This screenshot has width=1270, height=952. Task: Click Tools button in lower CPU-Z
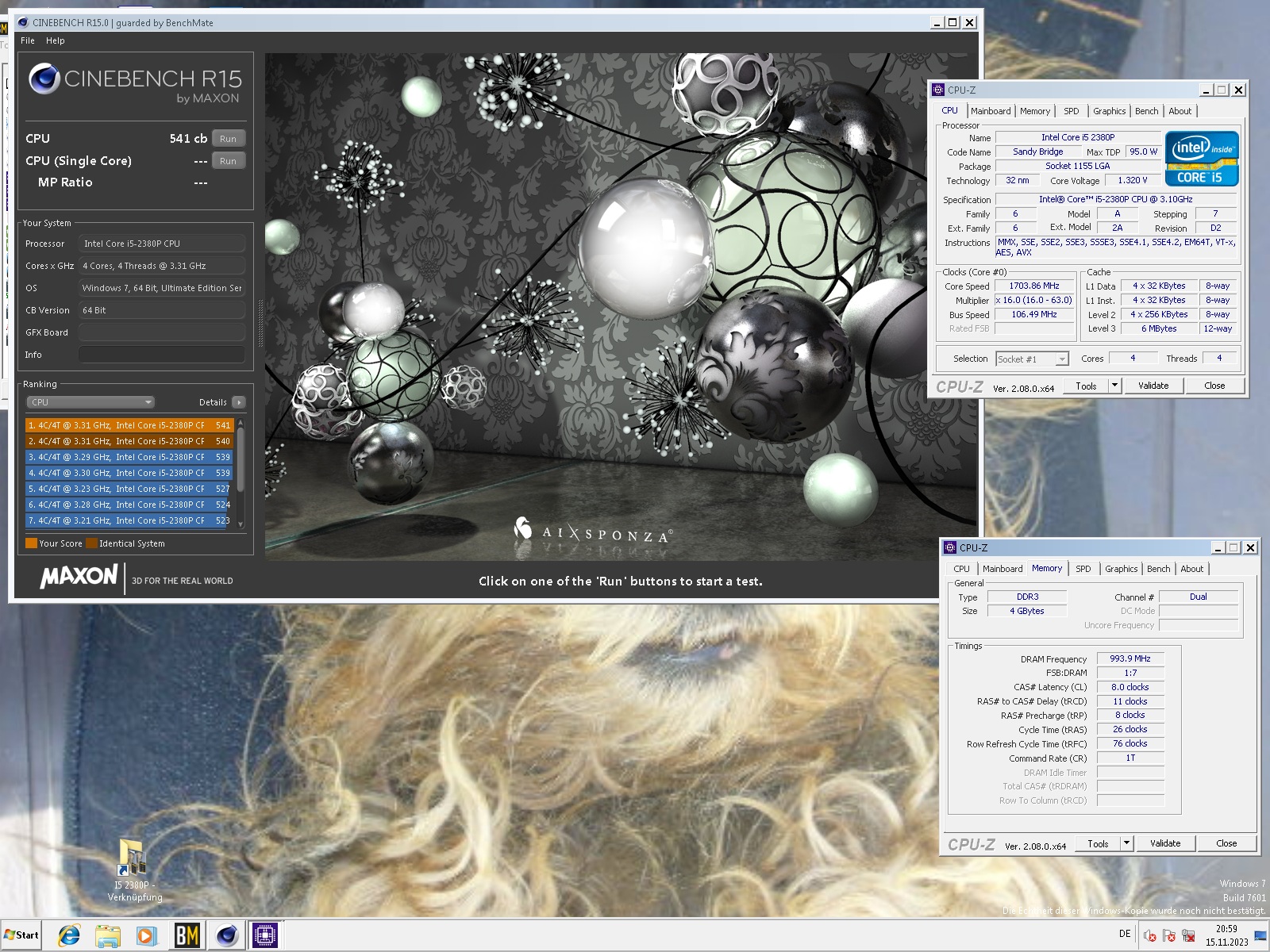[x=1099, y=843]
